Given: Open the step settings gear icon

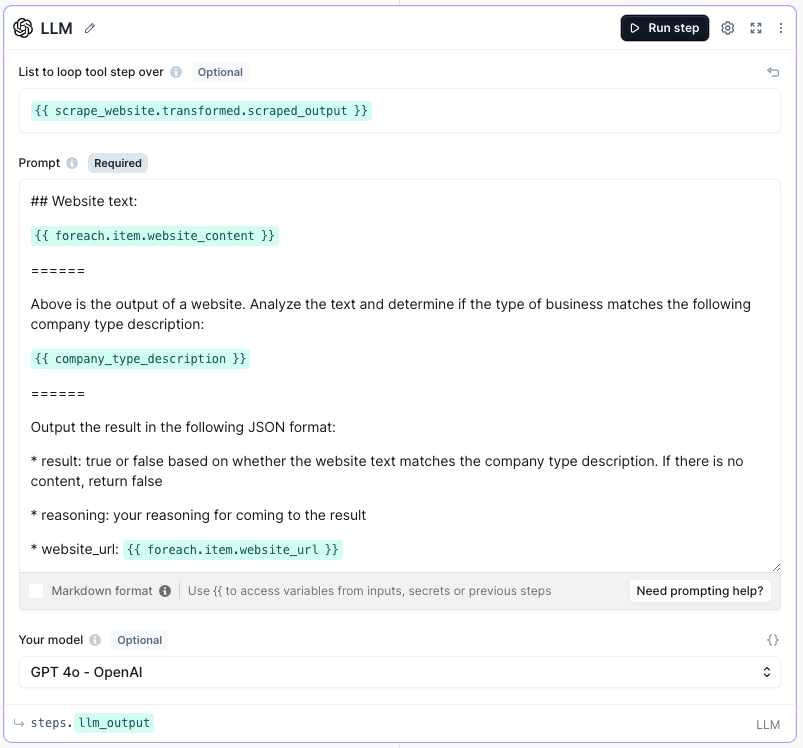Looking at the screenshot, I should click(x=728, y=28).
